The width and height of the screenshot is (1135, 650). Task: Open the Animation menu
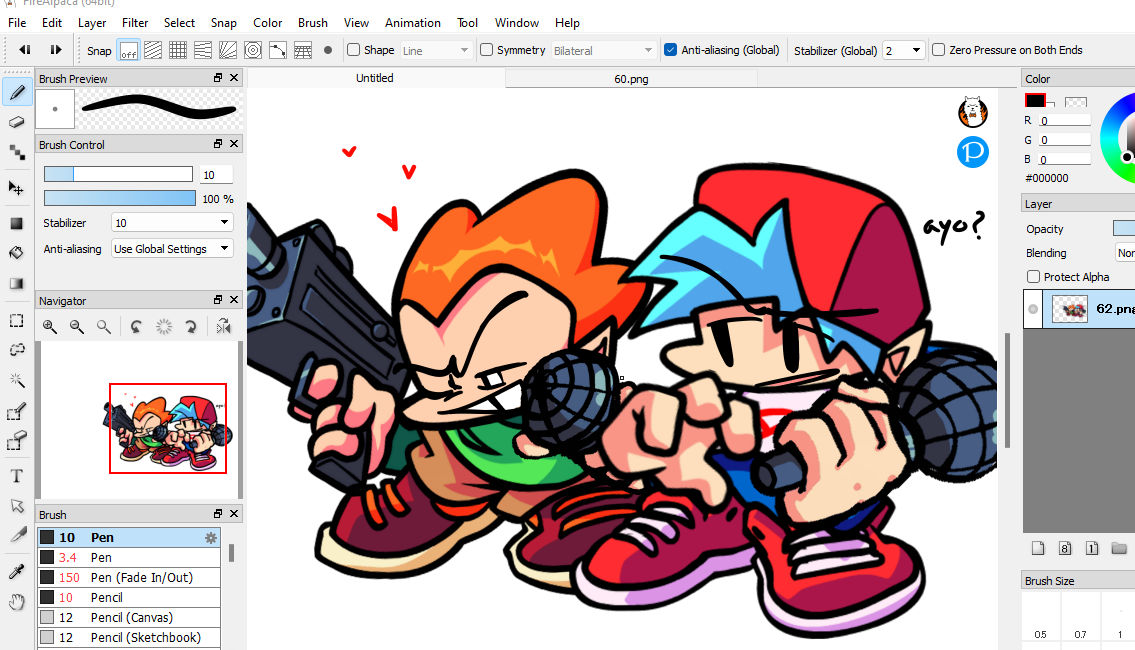point(413,22)
